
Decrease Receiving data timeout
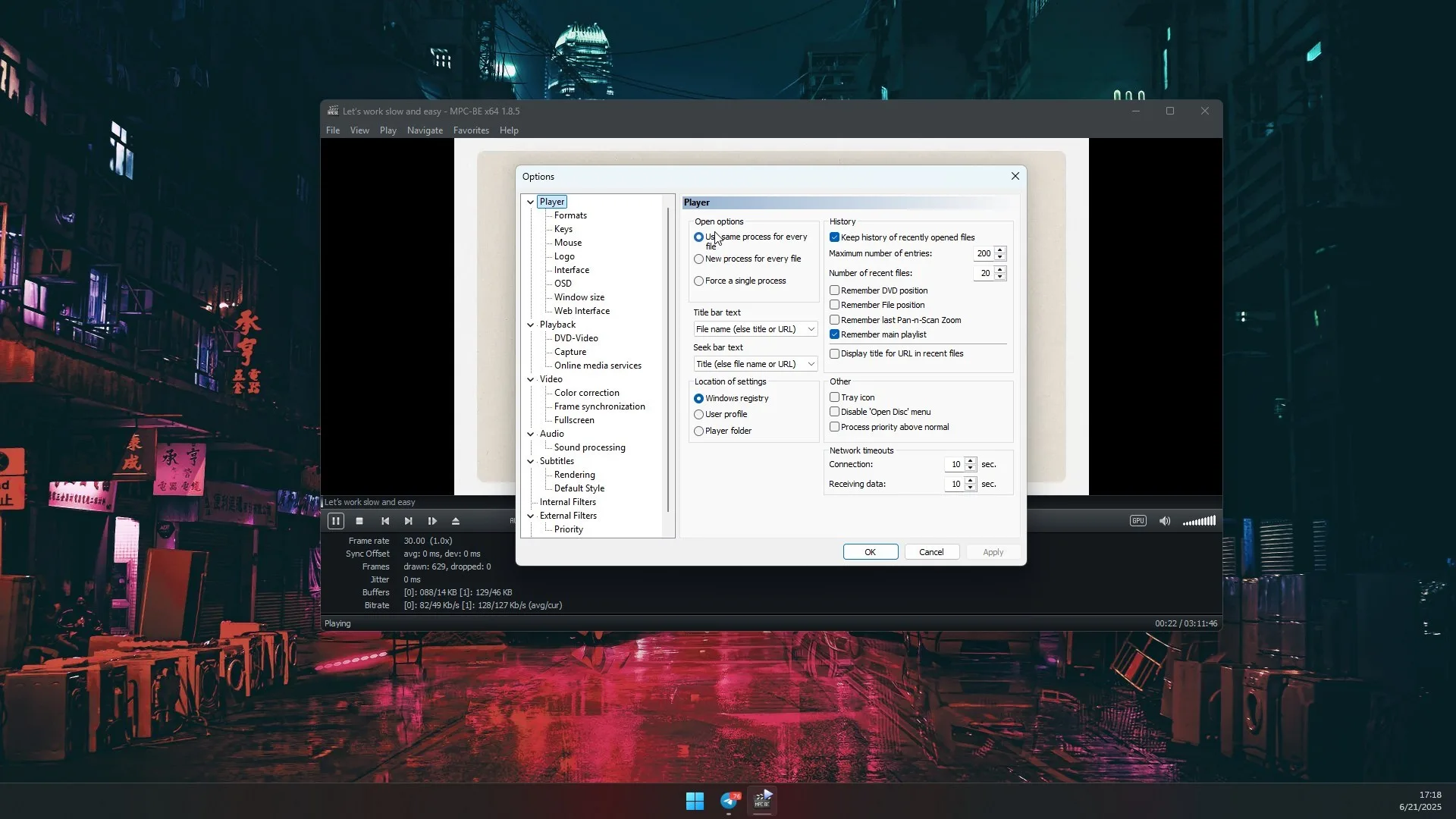point(971,488)
